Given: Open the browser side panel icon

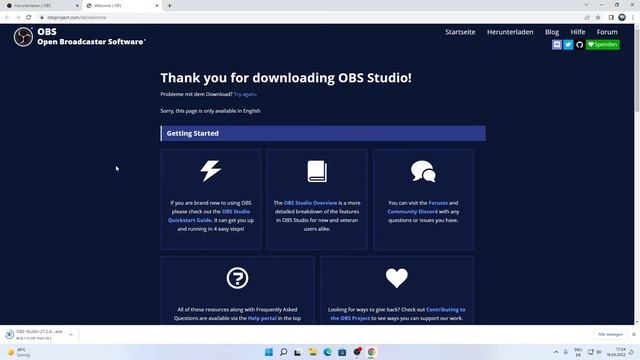Looking at the screenshot, I should tap(611, 17).
